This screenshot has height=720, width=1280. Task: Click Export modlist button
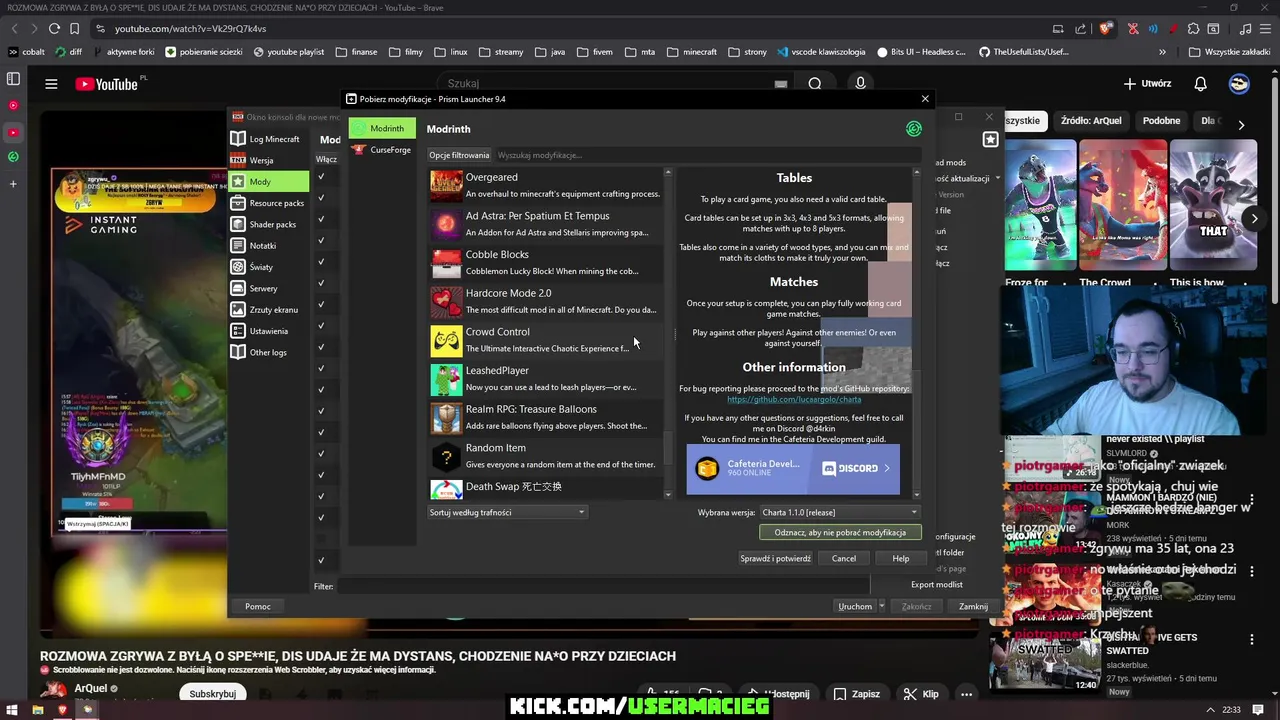[x=936, y=585]
